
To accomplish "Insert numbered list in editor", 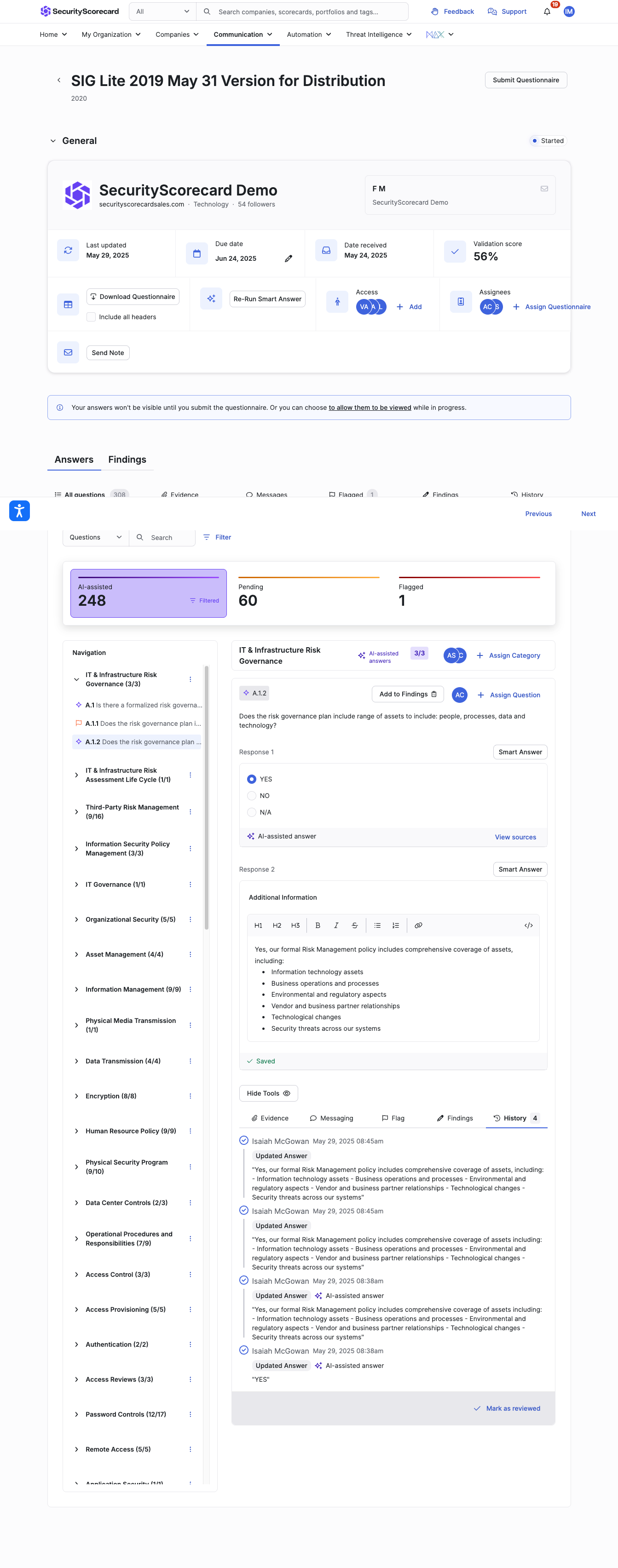I will pyautogui.click(x=396, y=925).
